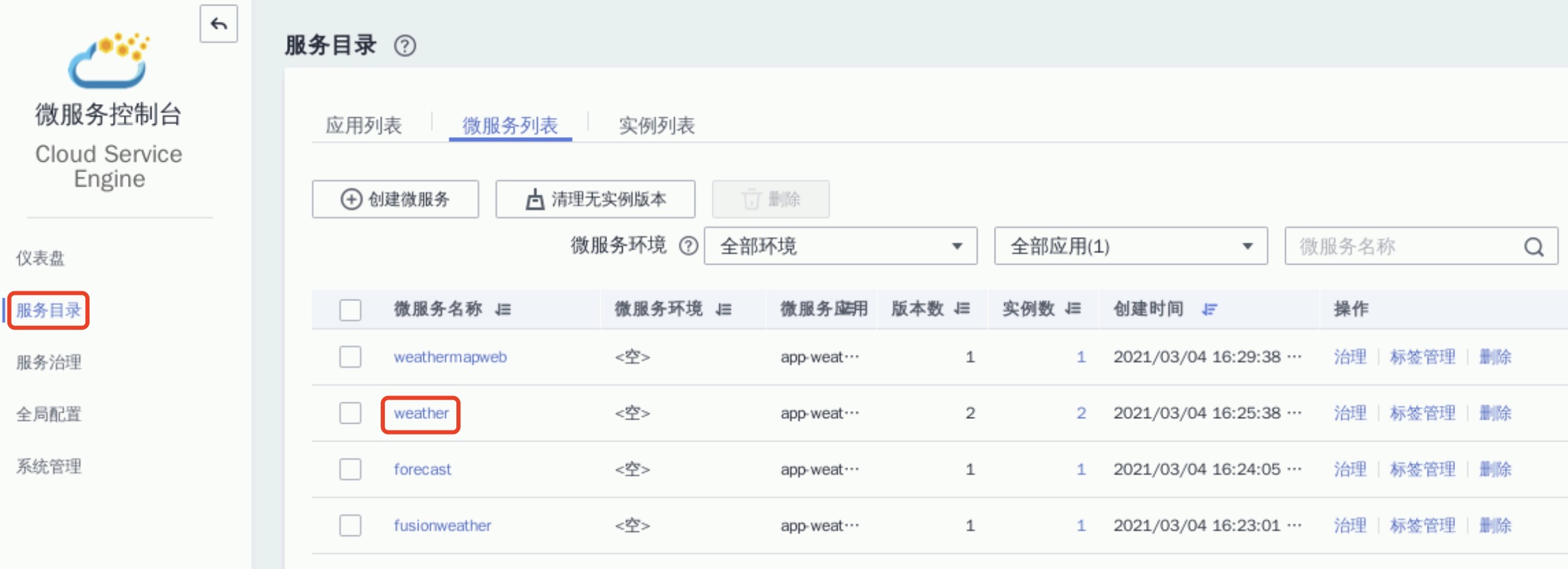Viewport: 1568px width, 569px height.
Task: Sort by 微服务环境 column sort icon
Action: [723, 309]
